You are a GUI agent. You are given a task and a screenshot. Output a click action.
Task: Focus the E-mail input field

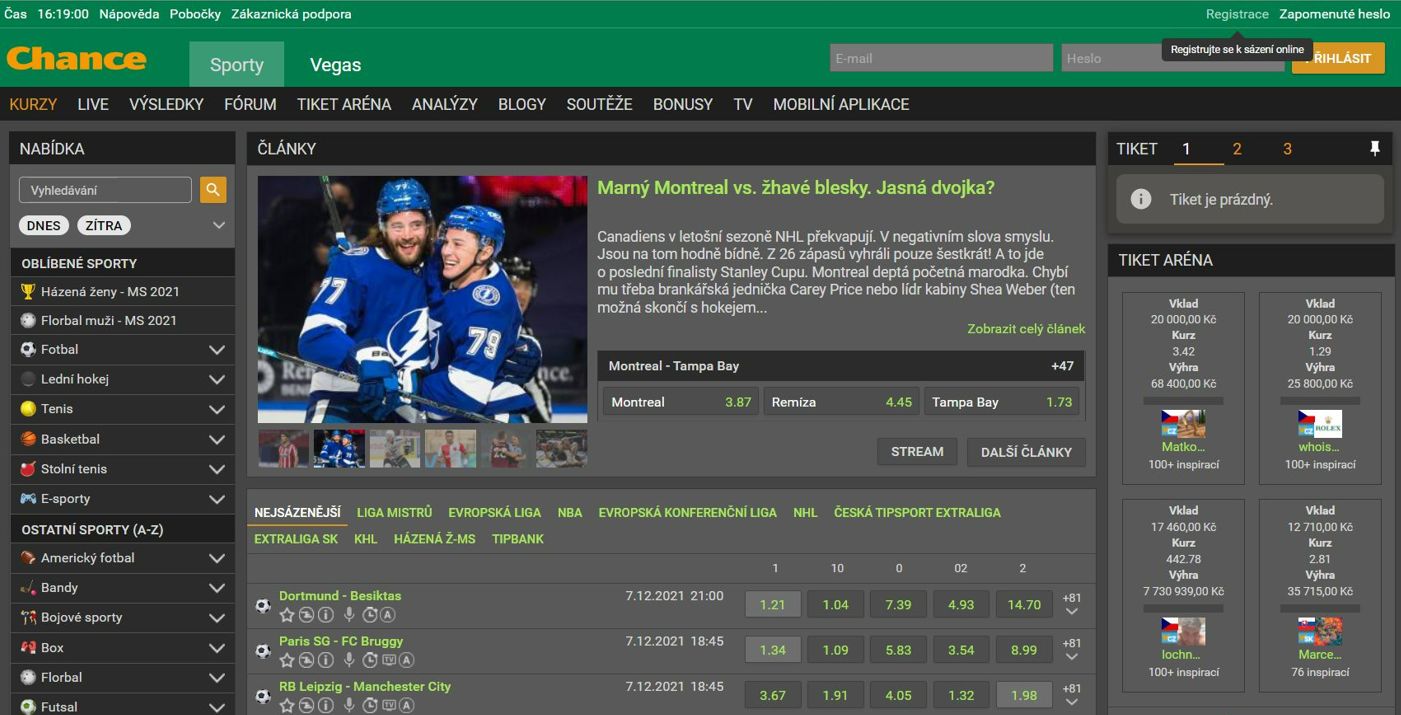(x=941, y=58)
